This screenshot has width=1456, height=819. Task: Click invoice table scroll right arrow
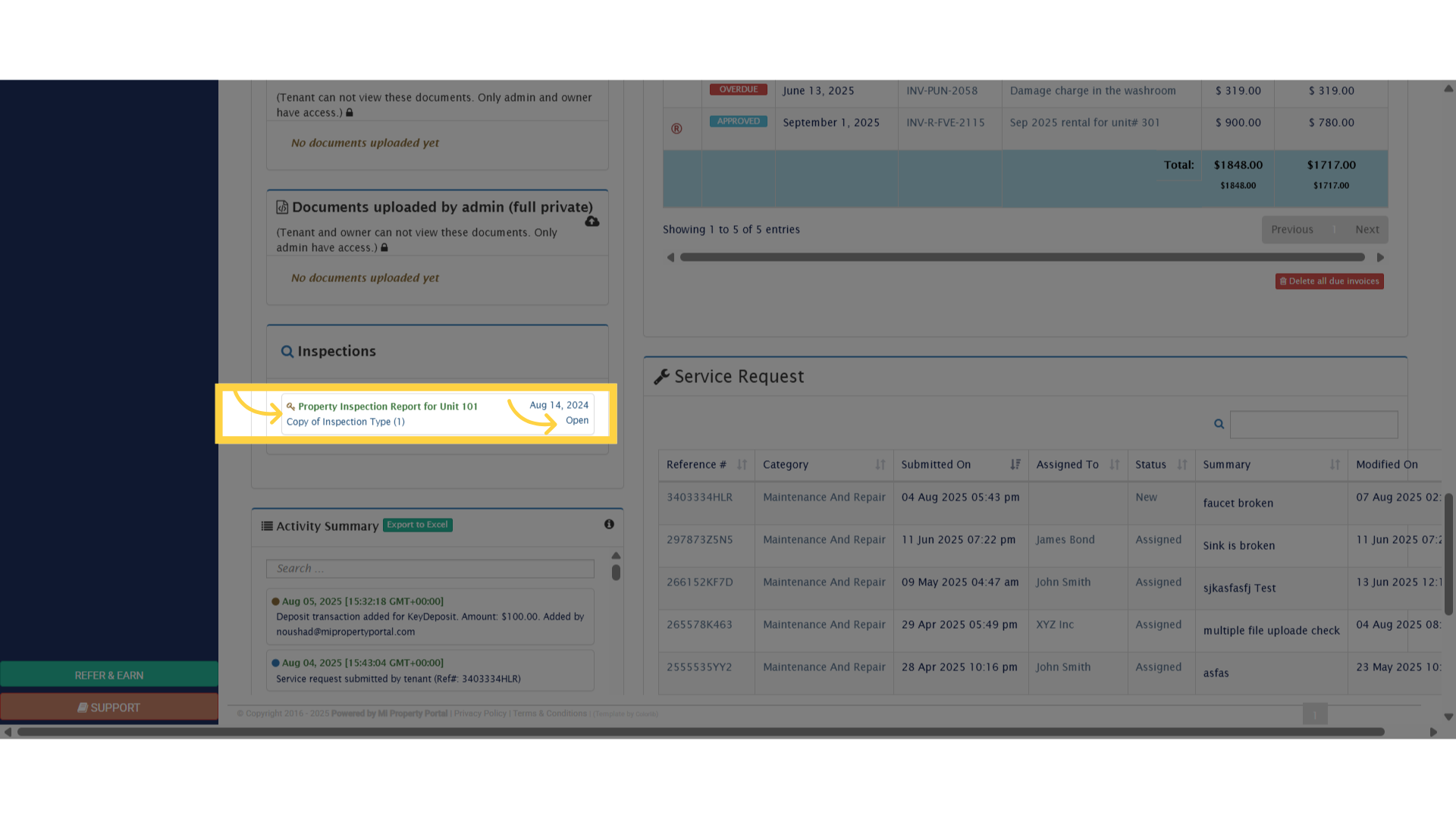coord(1380,258)
